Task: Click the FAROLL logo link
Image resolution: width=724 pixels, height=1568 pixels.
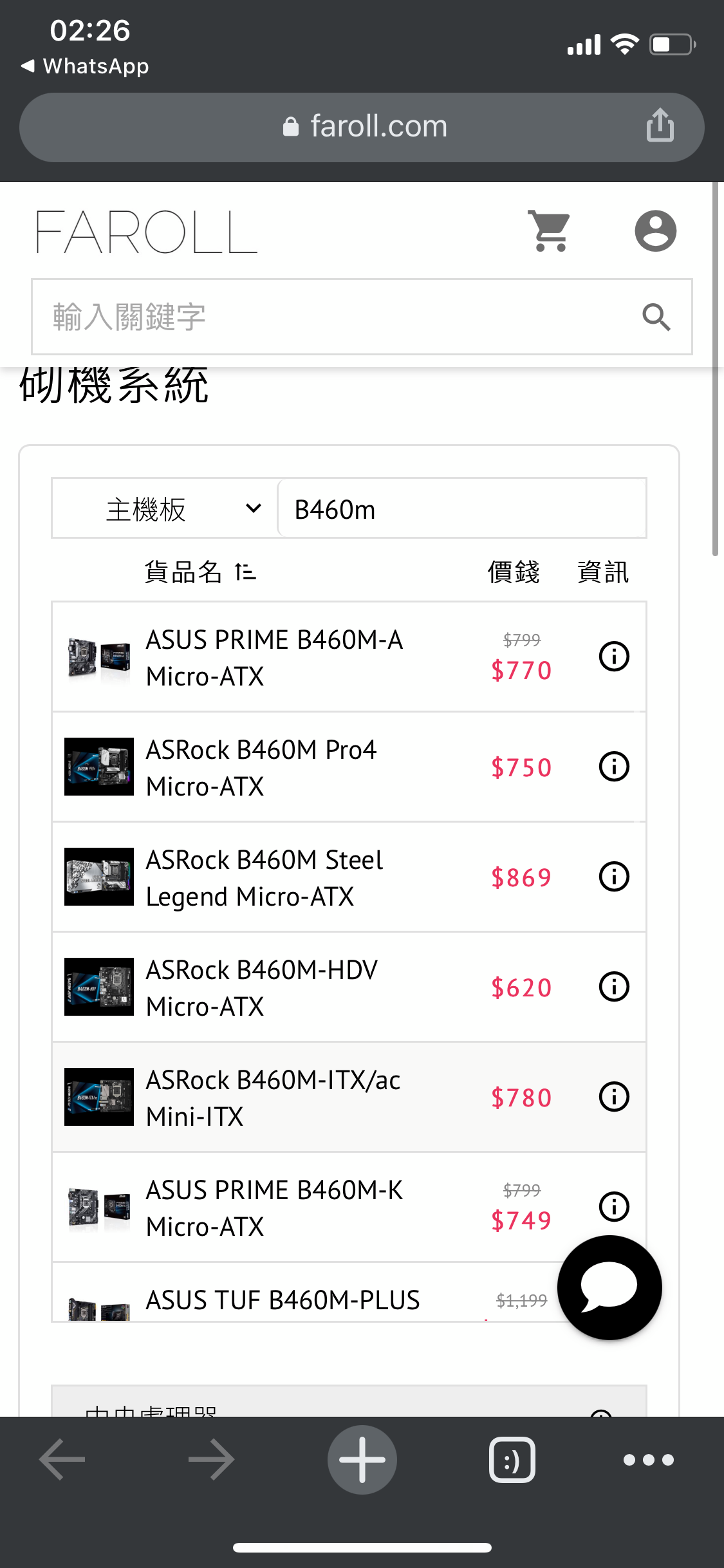Action: coord(147,232)
